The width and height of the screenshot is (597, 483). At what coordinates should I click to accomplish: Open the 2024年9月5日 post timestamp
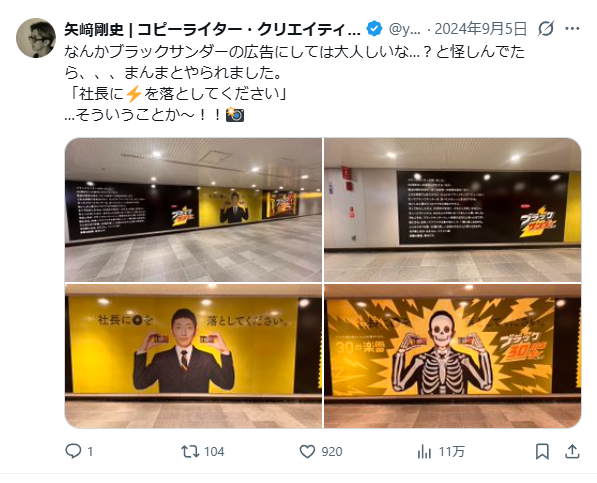click(x=481, y=29)
